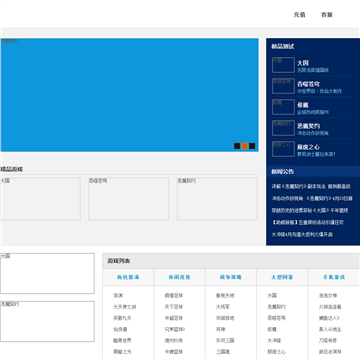Click 大国 title in the 新品测试 panel
Viewport: 360px width, 360px height.
click(303, 63)
